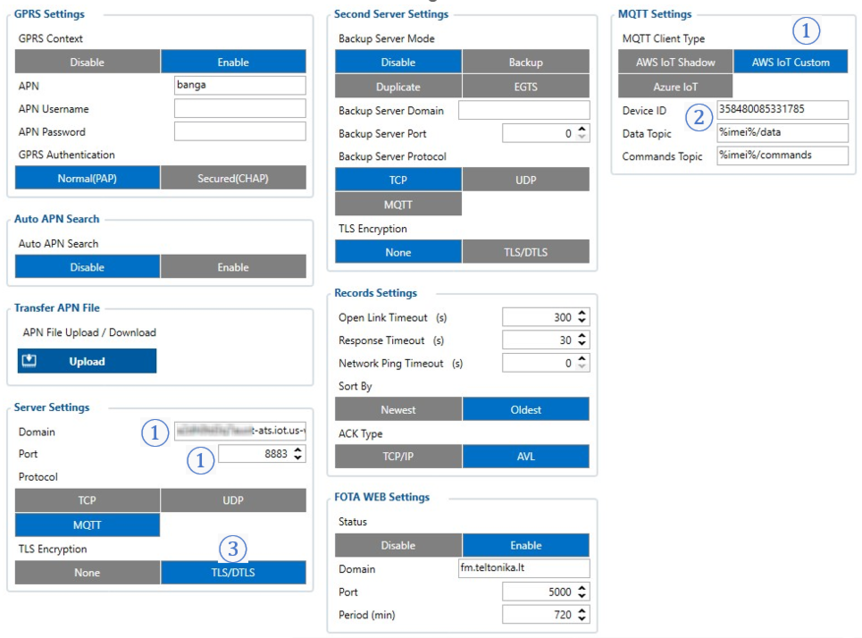Sort records by Newest

pos(397,409)
